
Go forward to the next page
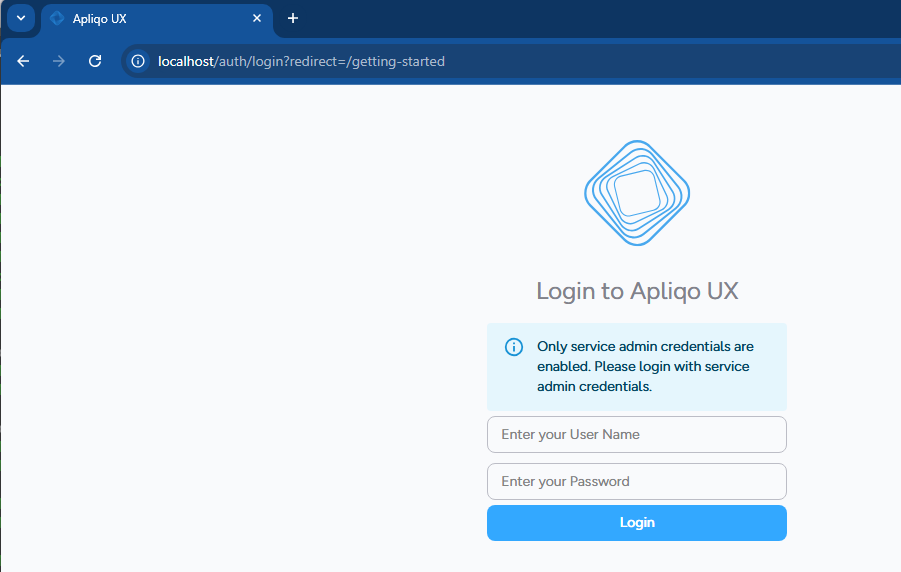tap(59, 61)
